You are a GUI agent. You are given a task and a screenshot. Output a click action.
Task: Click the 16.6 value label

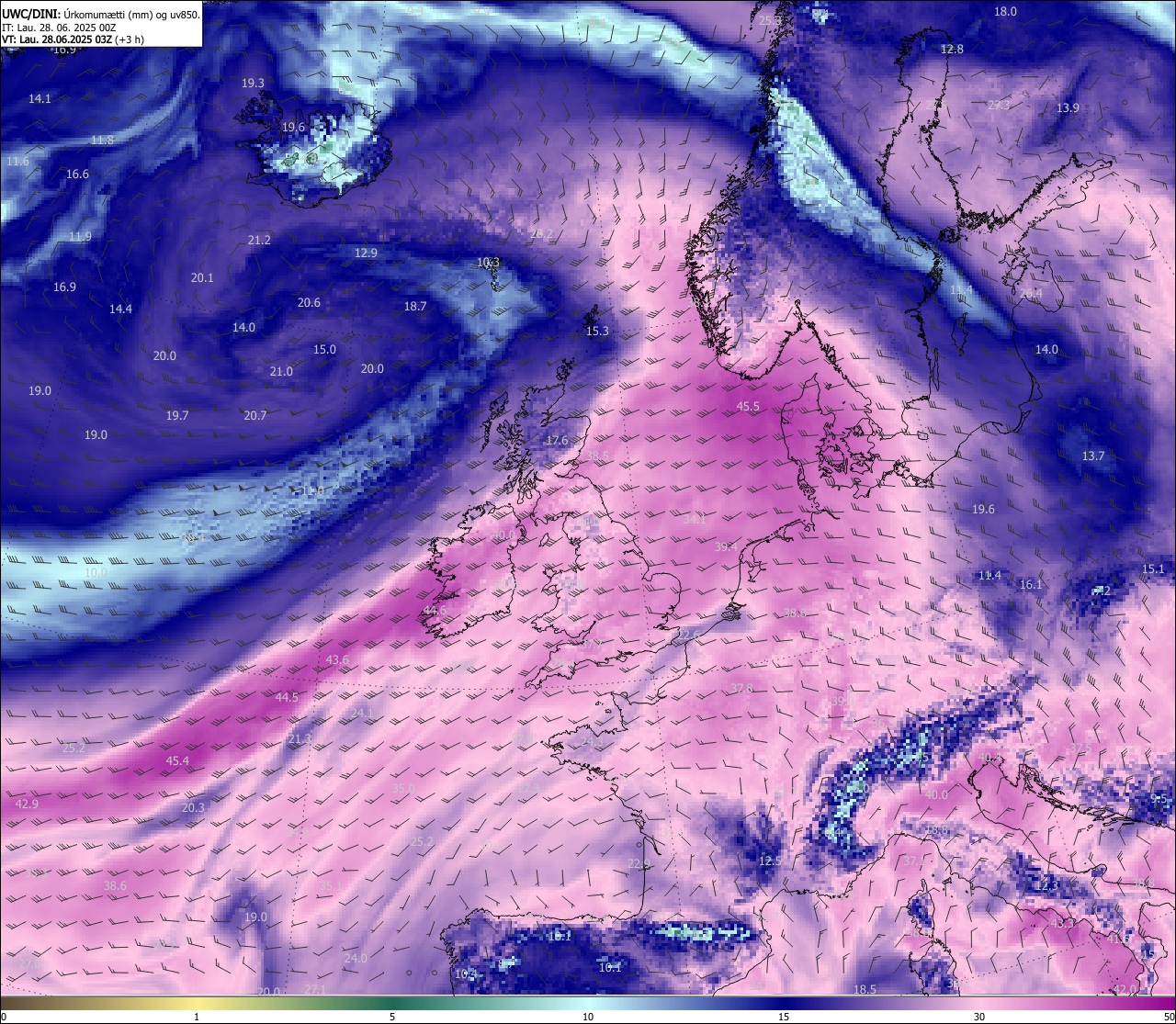pyautogui.click(x=77, y=174)
